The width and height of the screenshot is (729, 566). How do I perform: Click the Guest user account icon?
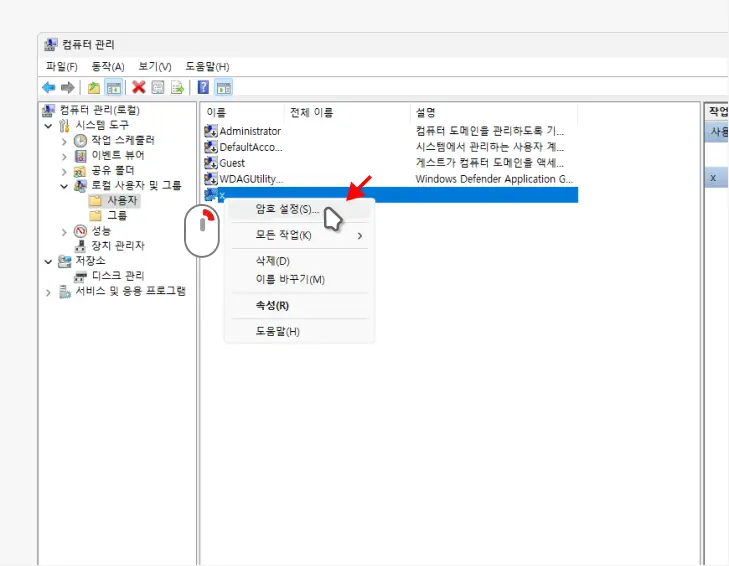pos(211,163)
